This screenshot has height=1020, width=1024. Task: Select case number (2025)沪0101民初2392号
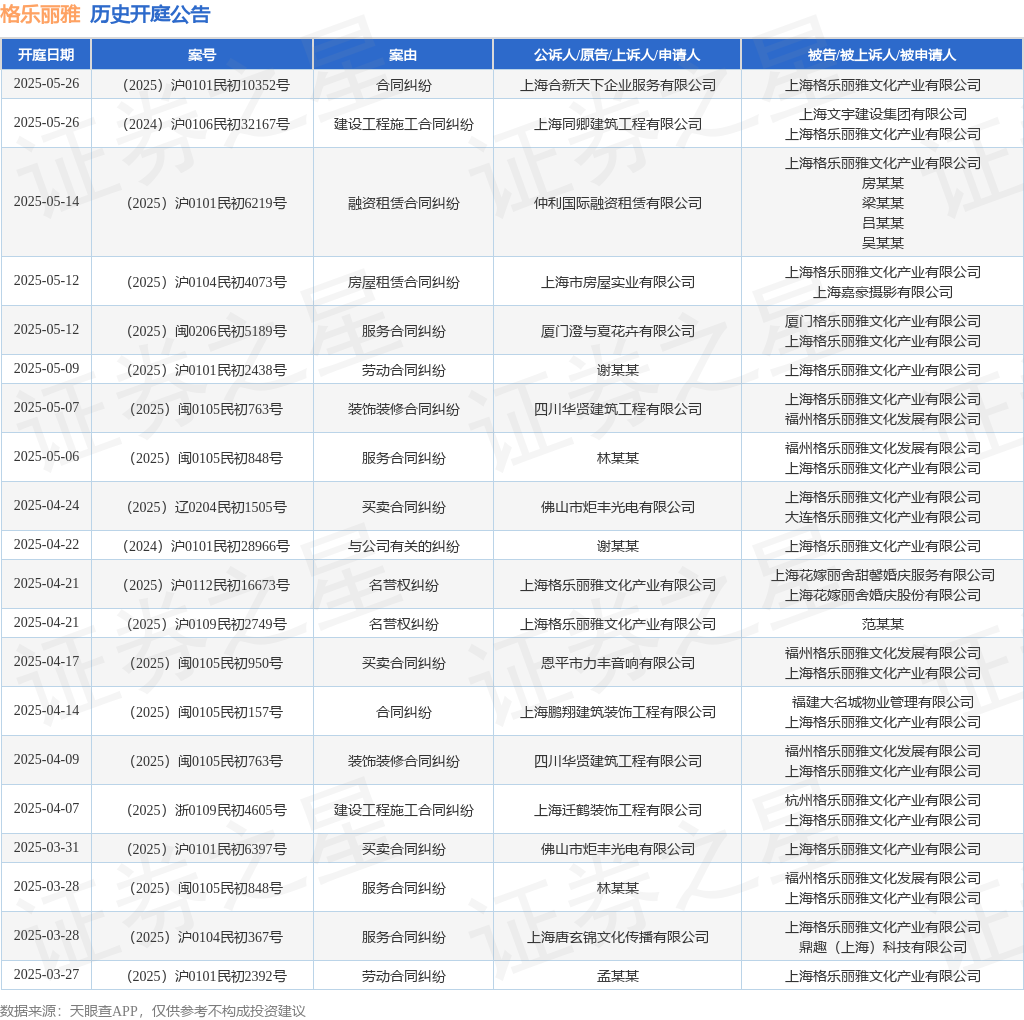pyautogui.click(x=206, y=976)
